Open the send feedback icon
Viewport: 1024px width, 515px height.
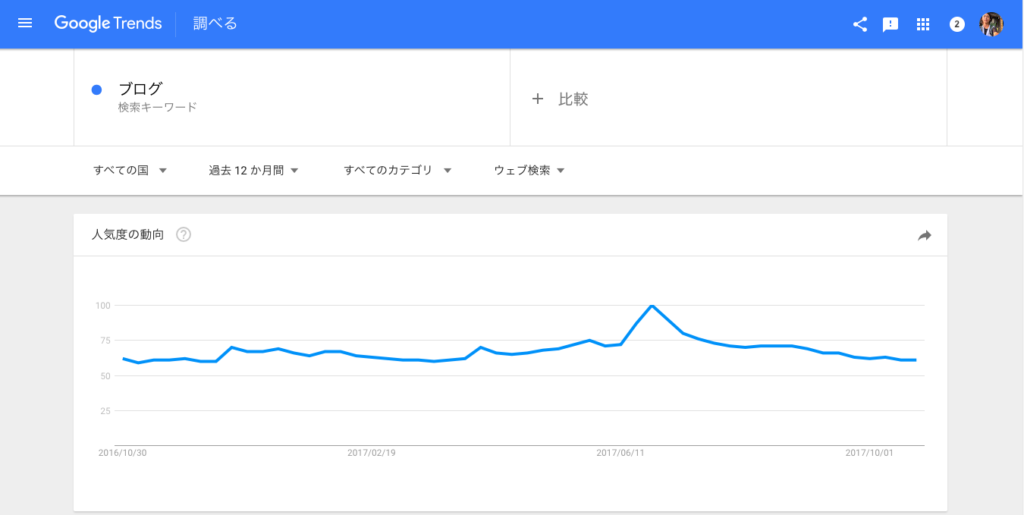[890, 24]
